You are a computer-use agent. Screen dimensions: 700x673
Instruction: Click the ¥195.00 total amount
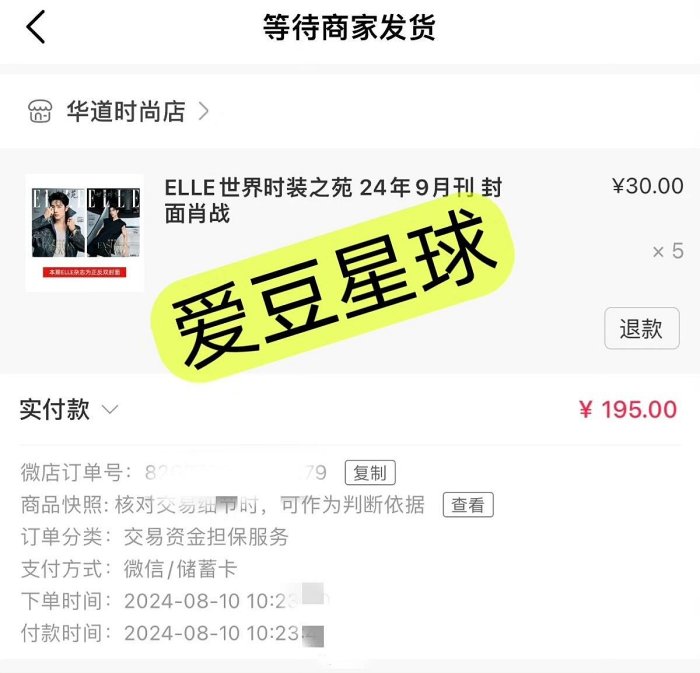pos(628,410)
